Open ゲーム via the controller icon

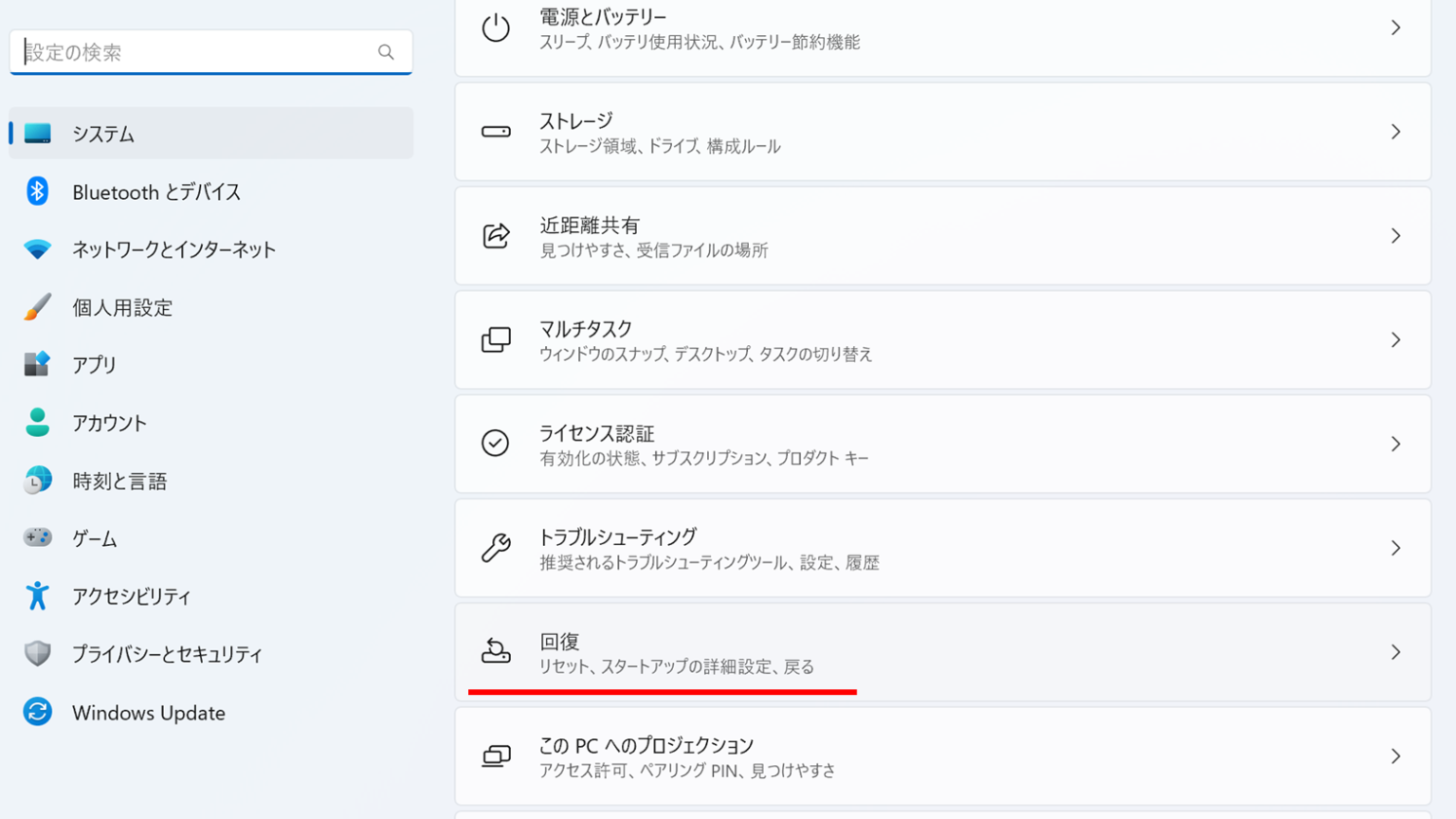(36, 537)
